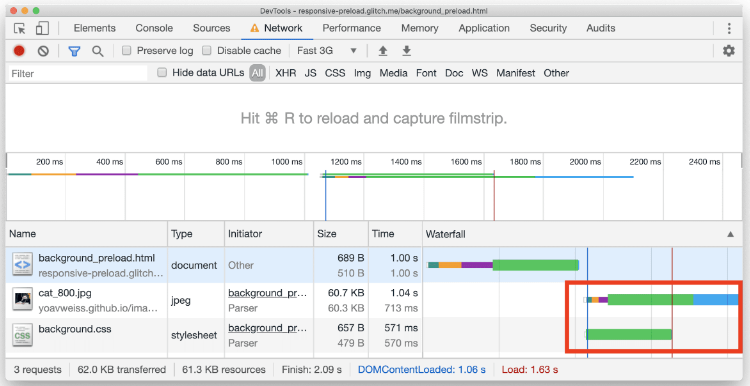
Task: Open initiator link for cat_800.jpg
Action: click(x=267, y=293)
